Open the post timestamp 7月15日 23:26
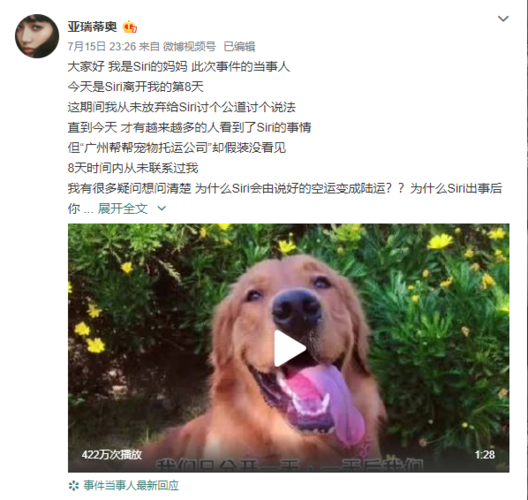Screen dimensions: 528x500 (102, 46)
